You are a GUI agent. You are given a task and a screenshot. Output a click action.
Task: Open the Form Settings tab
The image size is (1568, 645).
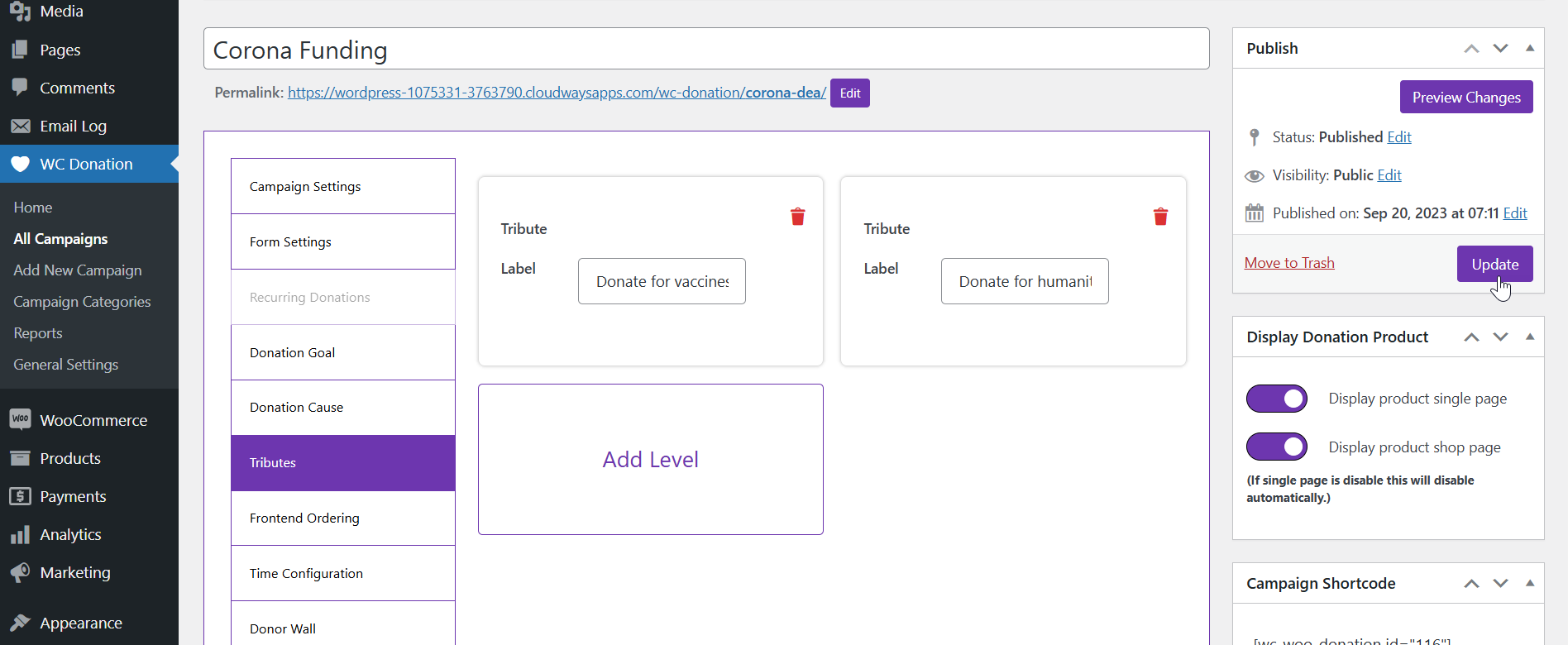point(343,241)
